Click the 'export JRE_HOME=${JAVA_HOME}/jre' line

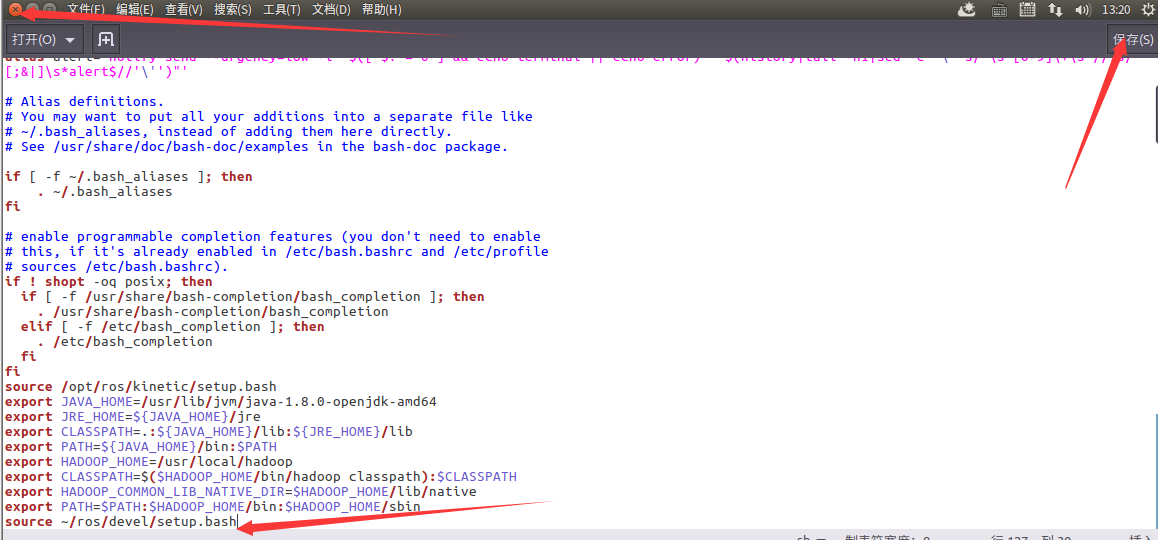[132, 417]
